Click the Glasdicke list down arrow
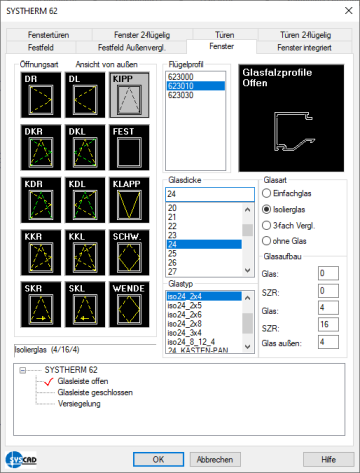 click(x=247, y=271)
